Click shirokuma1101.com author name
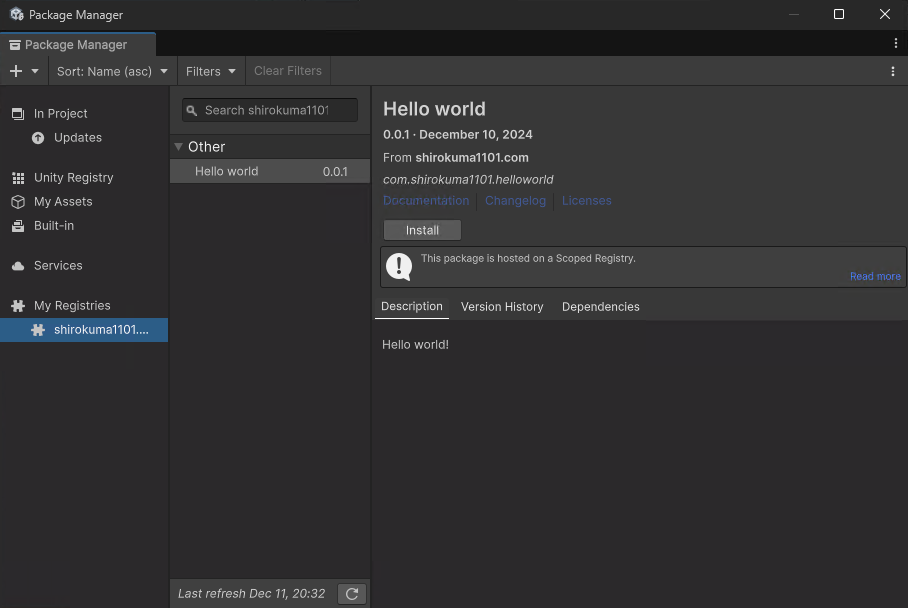This screenshot has height=608, width=908. click(x=472, y=158)
